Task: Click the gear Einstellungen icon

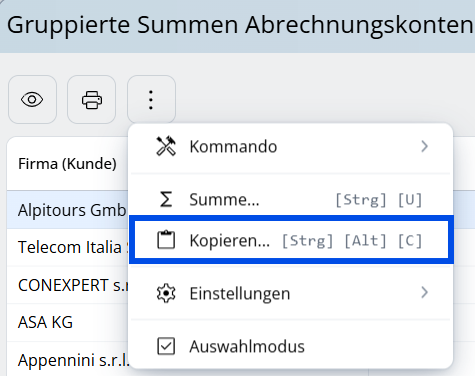Action: point(166,293)
